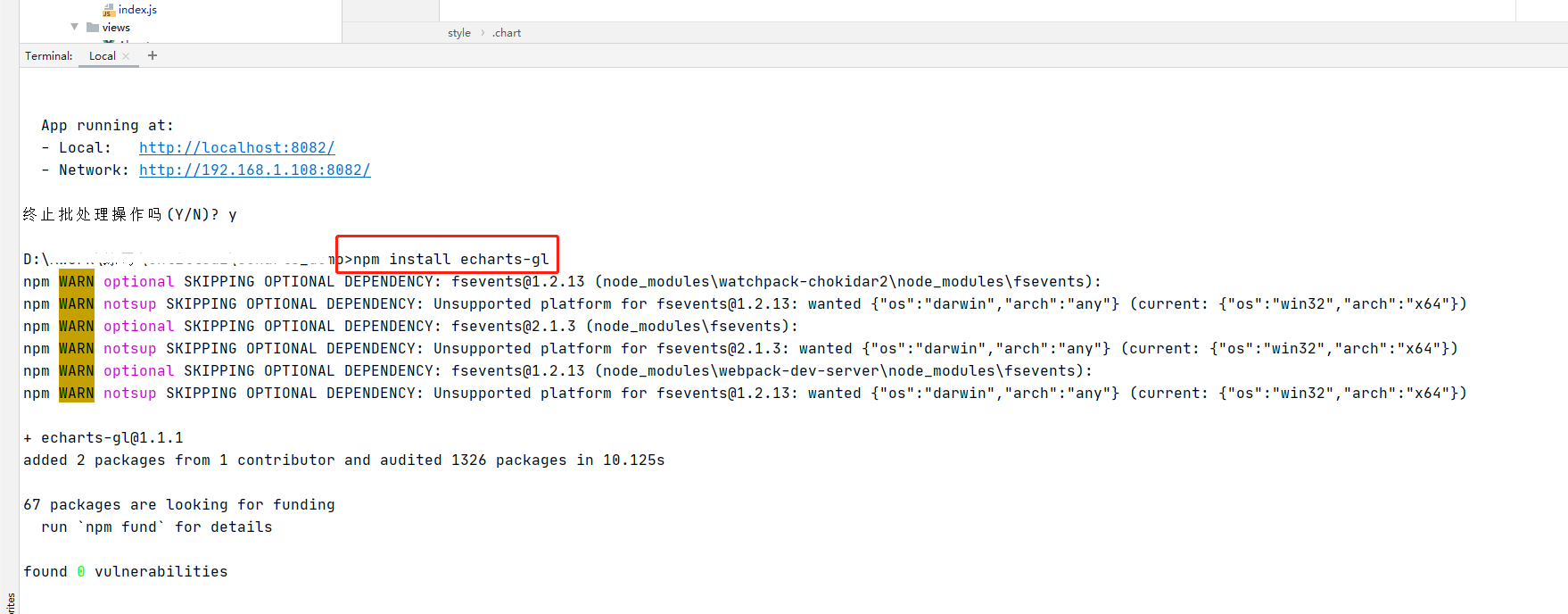Select the views folder icon
Image resolution: width=1568 pixels, height=614 pixels.
(93, 28)
